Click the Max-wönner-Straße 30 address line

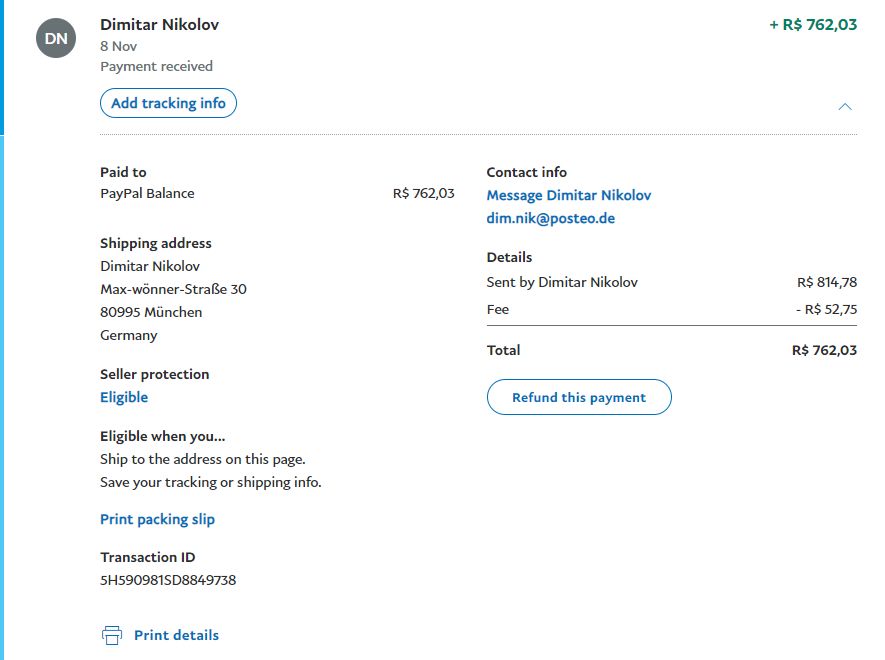pos(173,289)
